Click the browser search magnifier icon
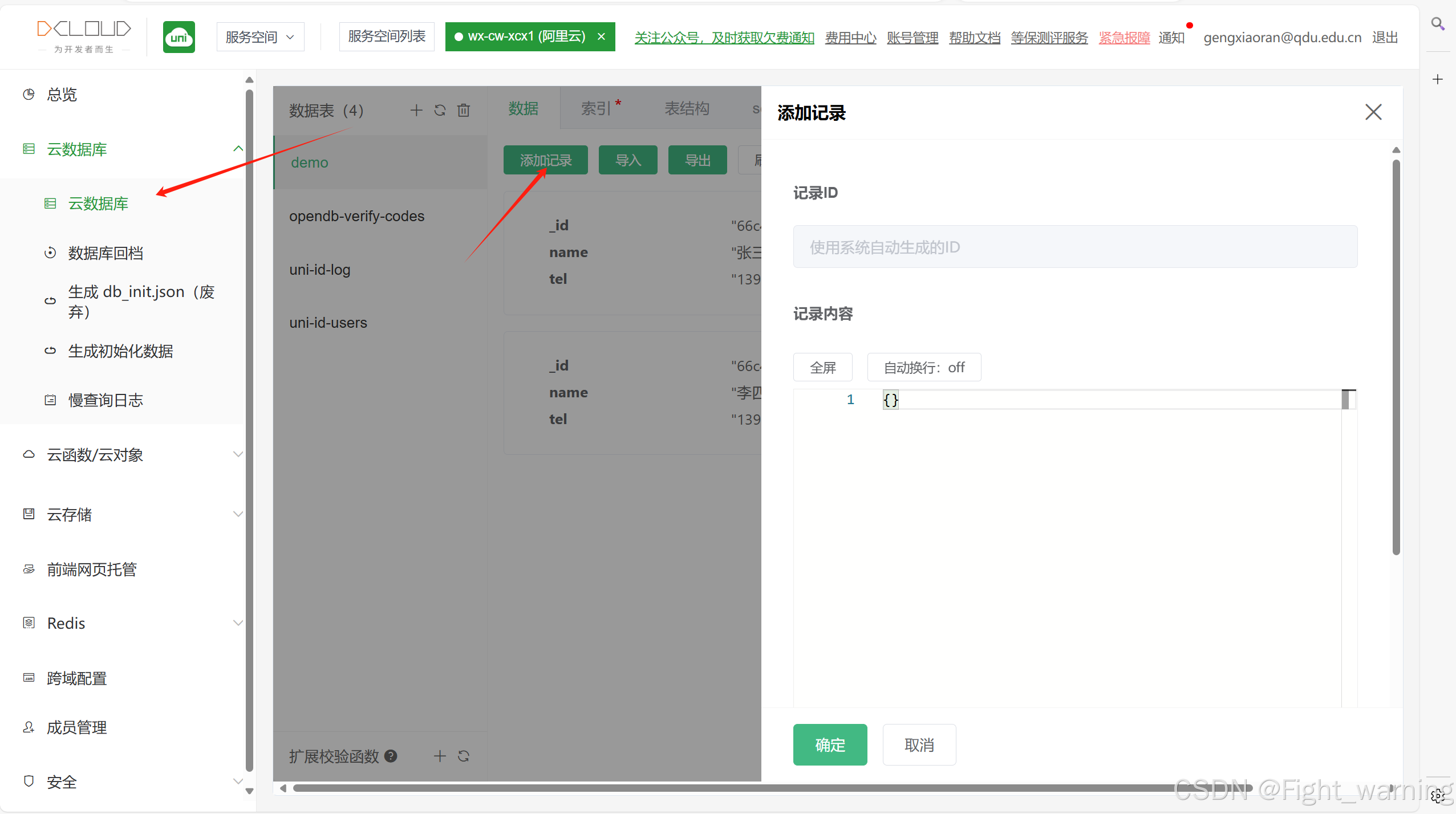The image size is (1456, 814). click(1438, 23)
